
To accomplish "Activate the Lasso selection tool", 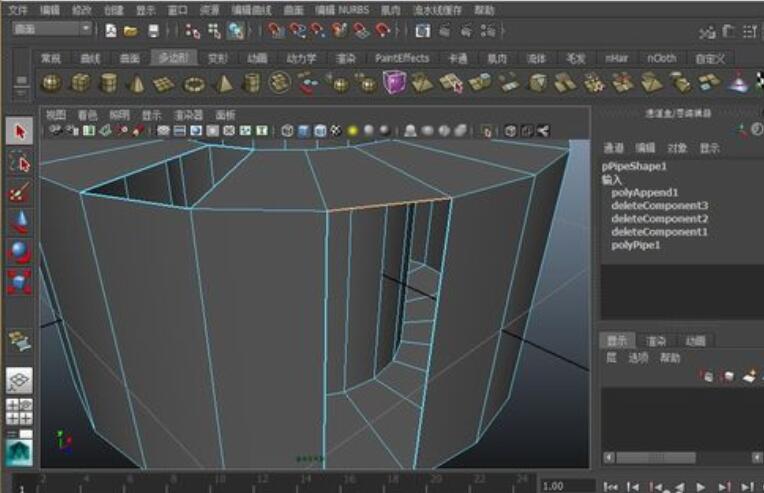I will coord(20,163).
